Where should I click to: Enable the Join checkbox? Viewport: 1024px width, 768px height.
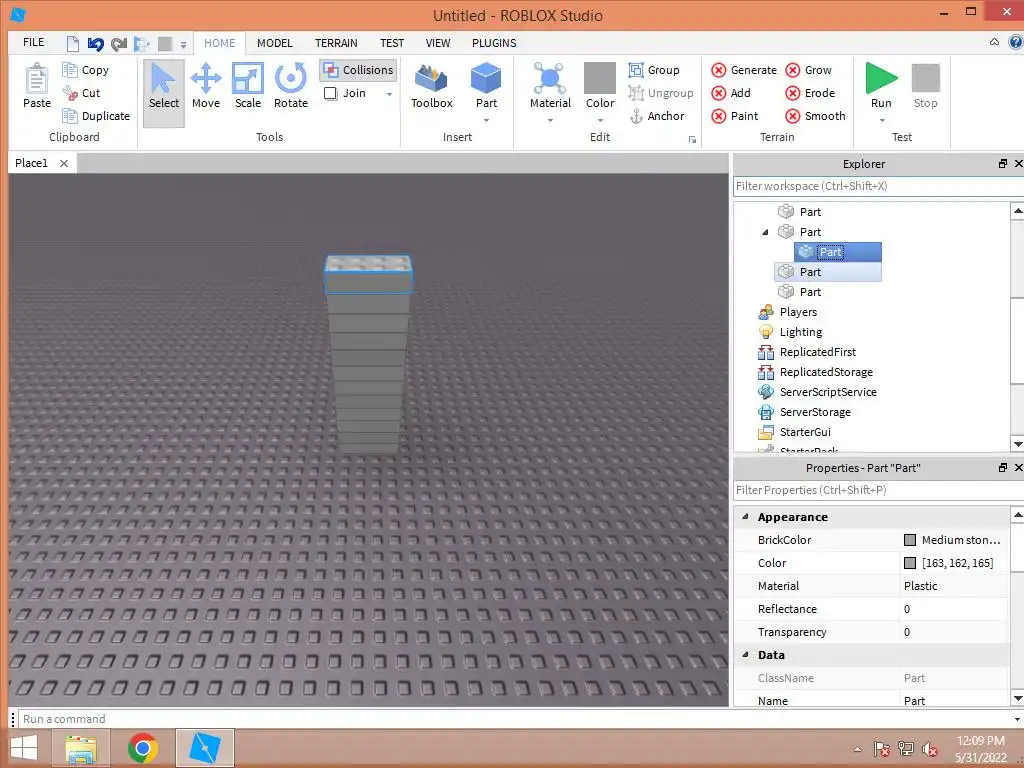click(330, 93)
